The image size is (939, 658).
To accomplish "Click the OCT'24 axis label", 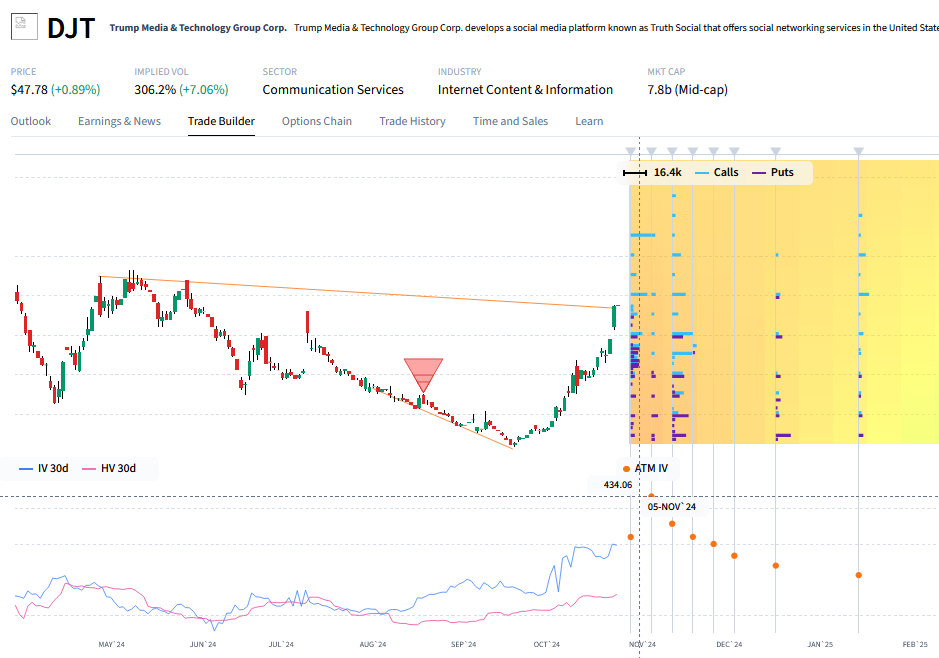I will 547,644.
